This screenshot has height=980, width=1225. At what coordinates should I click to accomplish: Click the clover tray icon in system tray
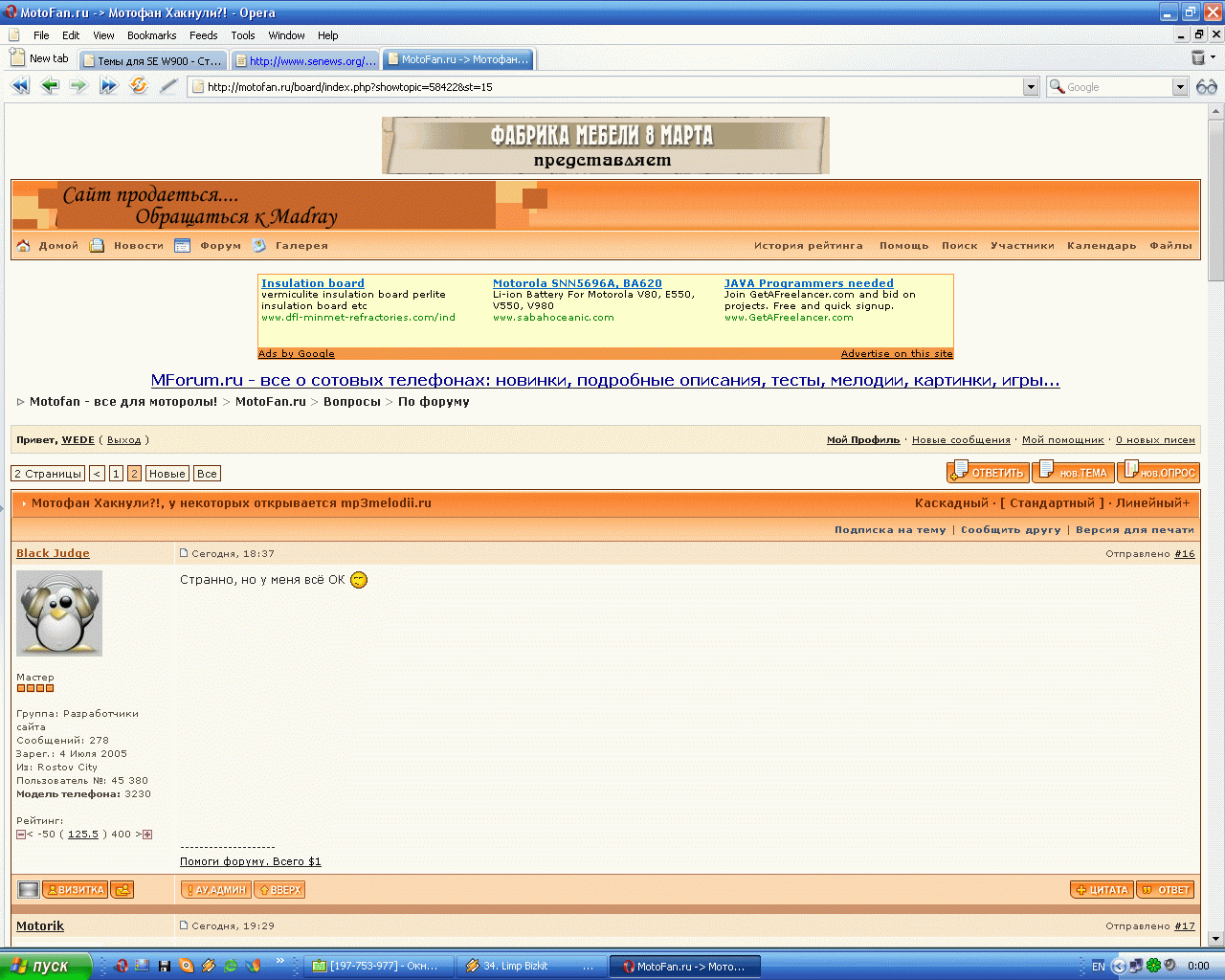pyautogui.click(x=1154, y=966)
